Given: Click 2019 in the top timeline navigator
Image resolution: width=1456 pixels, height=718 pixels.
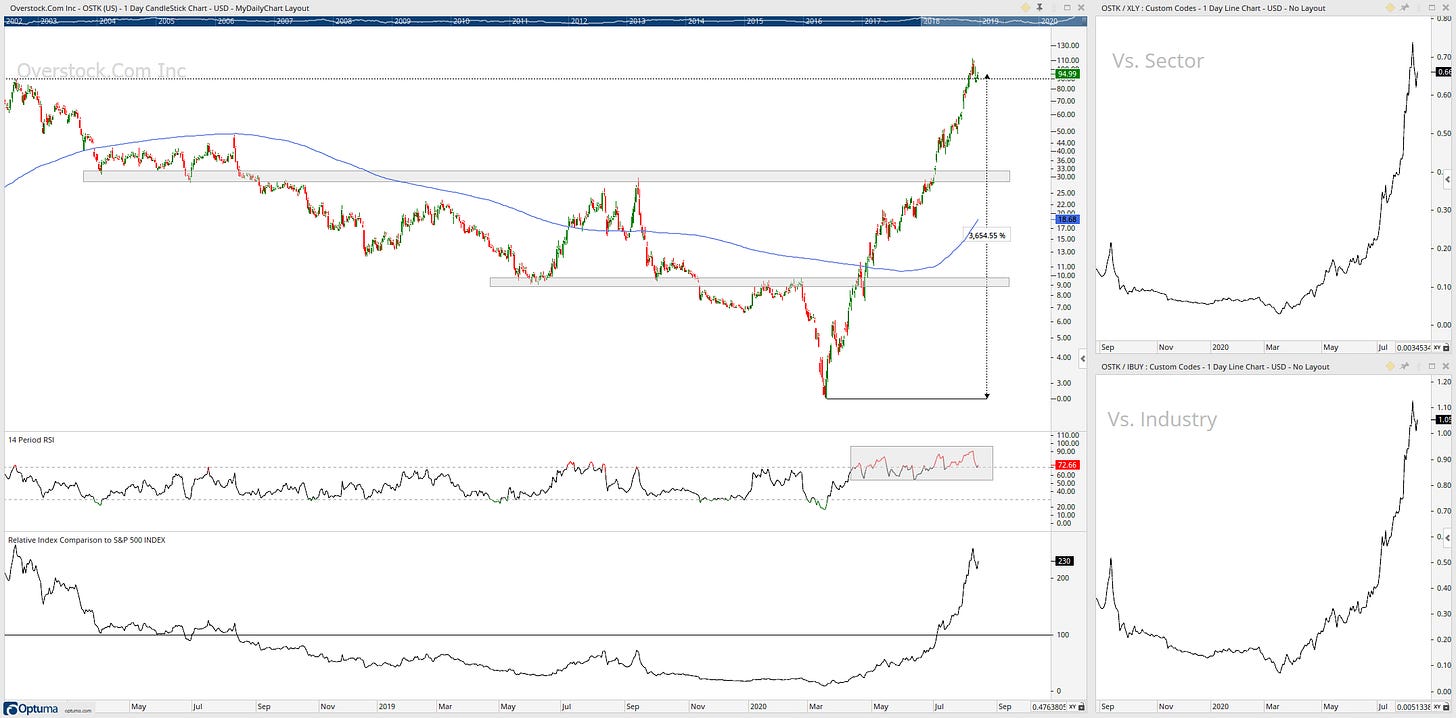Looking at the screenshot, I should point(990,20).
